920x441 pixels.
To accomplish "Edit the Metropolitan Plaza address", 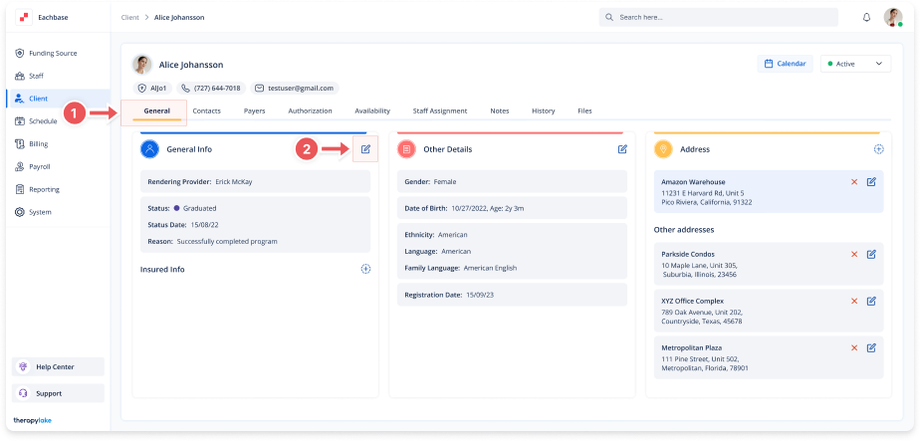I will point(872,348).
